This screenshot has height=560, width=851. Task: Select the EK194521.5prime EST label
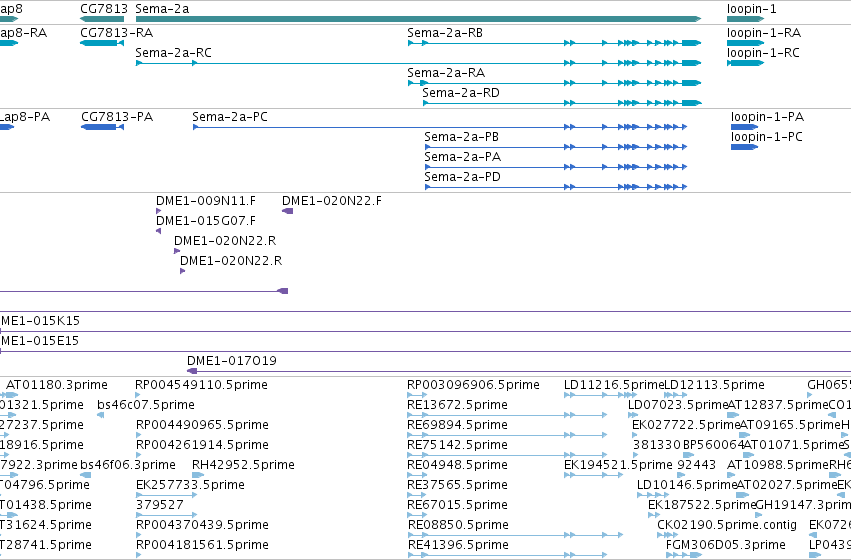pos(618,466)
